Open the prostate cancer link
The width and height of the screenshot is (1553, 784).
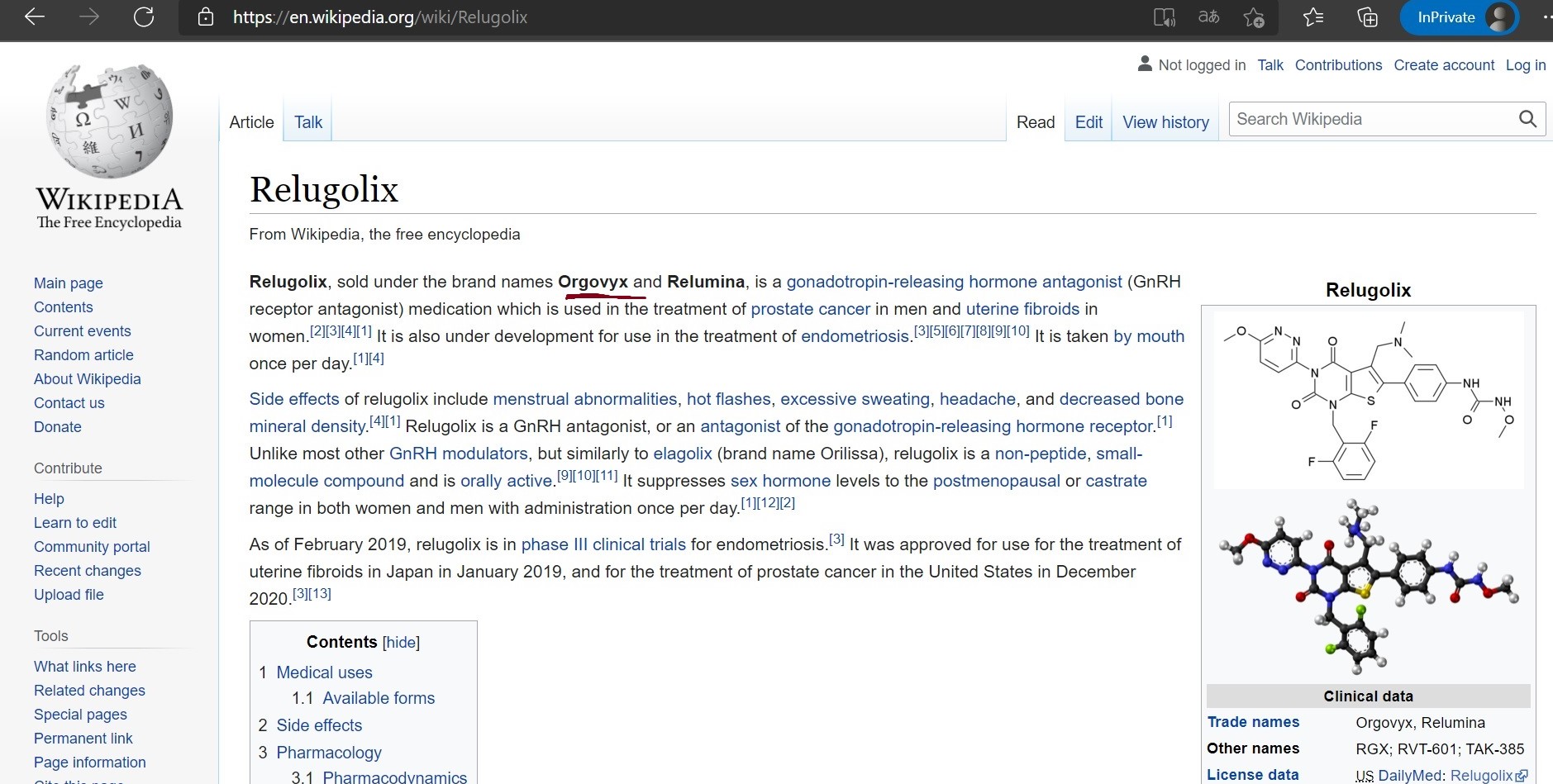810,309
